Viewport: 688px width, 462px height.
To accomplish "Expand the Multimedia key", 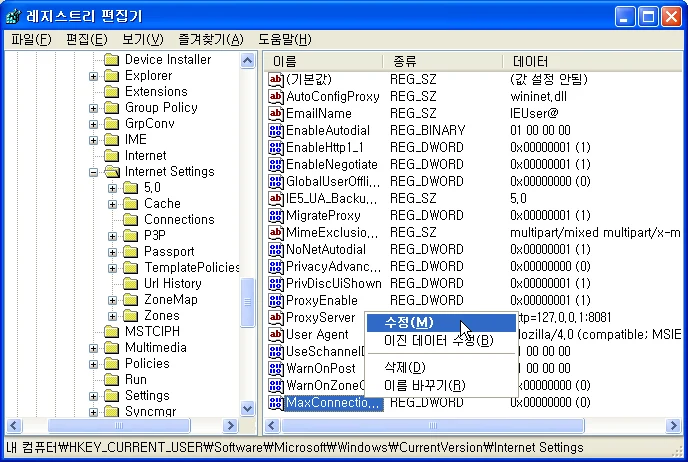I will tap(93, 348).
